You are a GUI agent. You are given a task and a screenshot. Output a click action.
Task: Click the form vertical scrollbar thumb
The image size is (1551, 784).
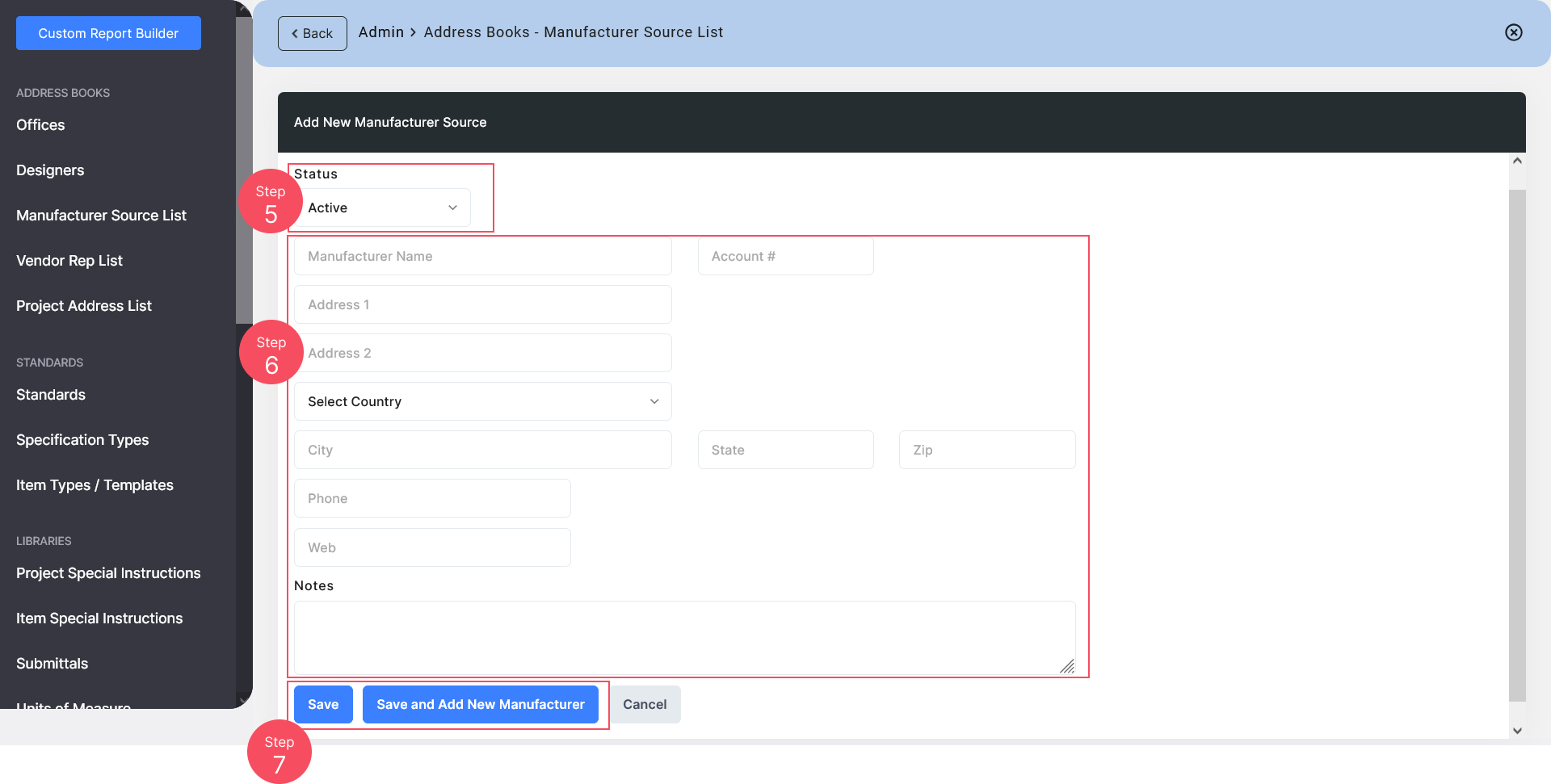[1517, 446]
